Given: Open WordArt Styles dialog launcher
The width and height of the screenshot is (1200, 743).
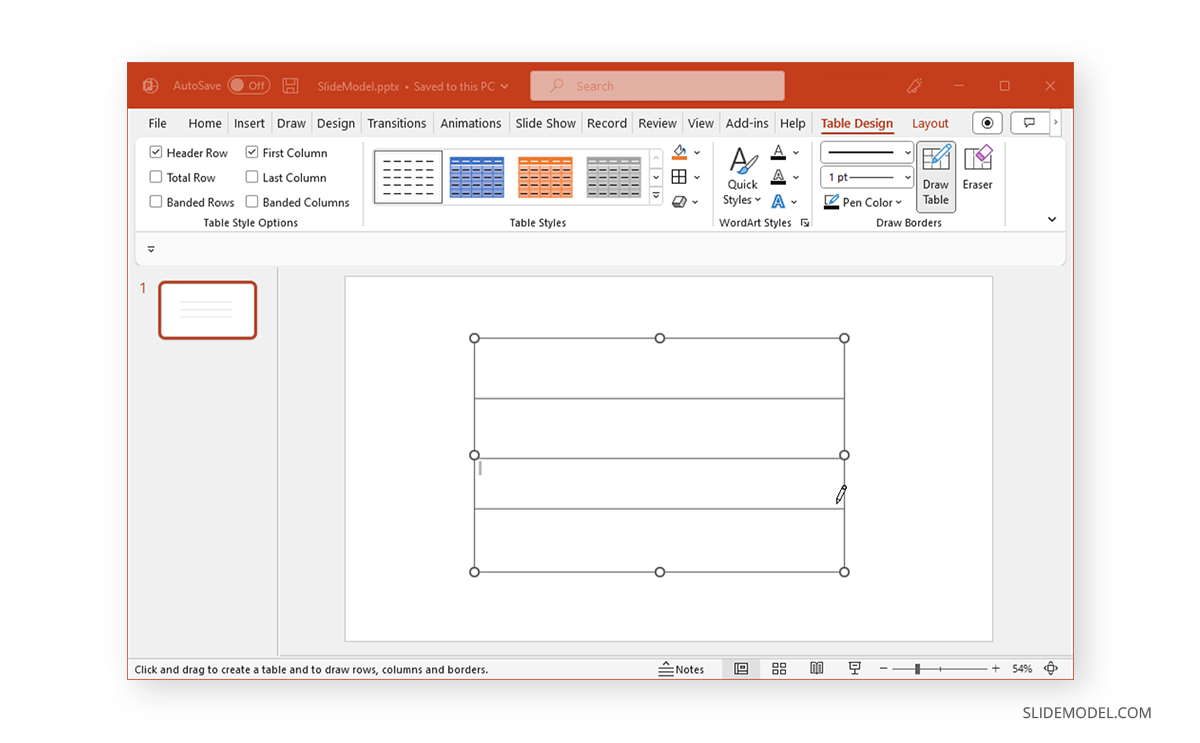Looking at the screenshot, I should (805, 223).
